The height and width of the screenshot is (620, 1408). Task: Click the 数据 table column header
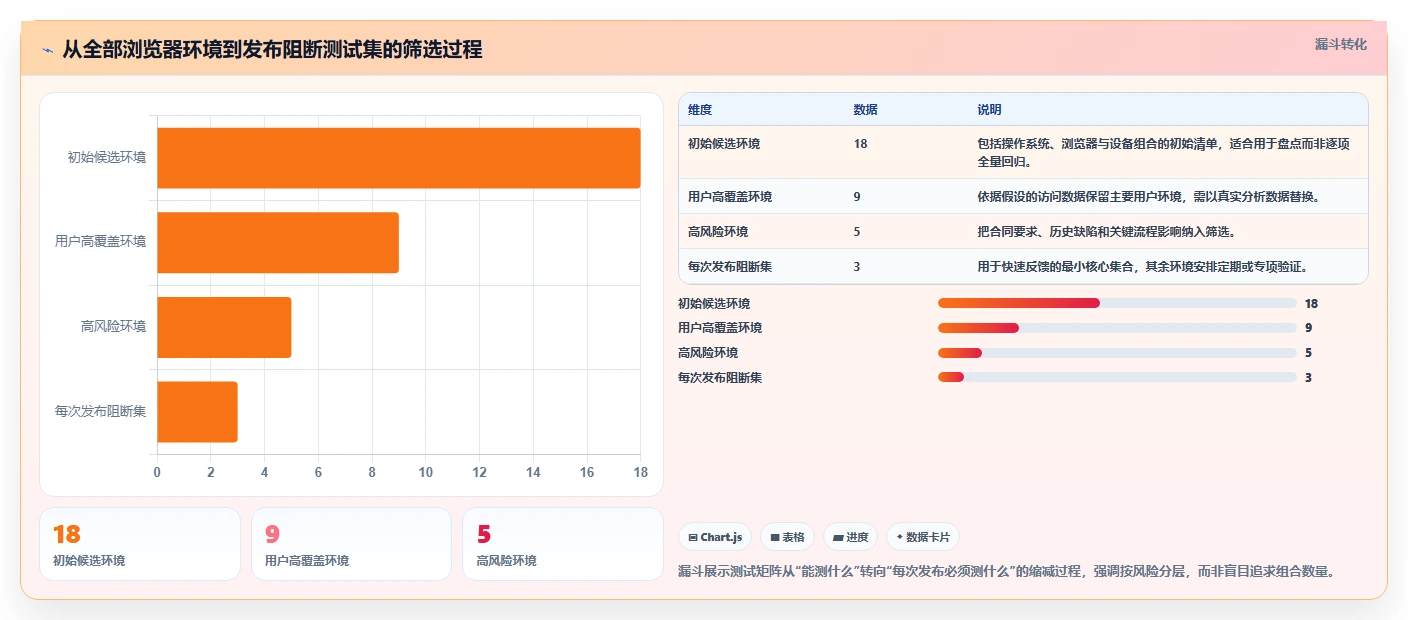pyautogui.click(x=866, y=110)
